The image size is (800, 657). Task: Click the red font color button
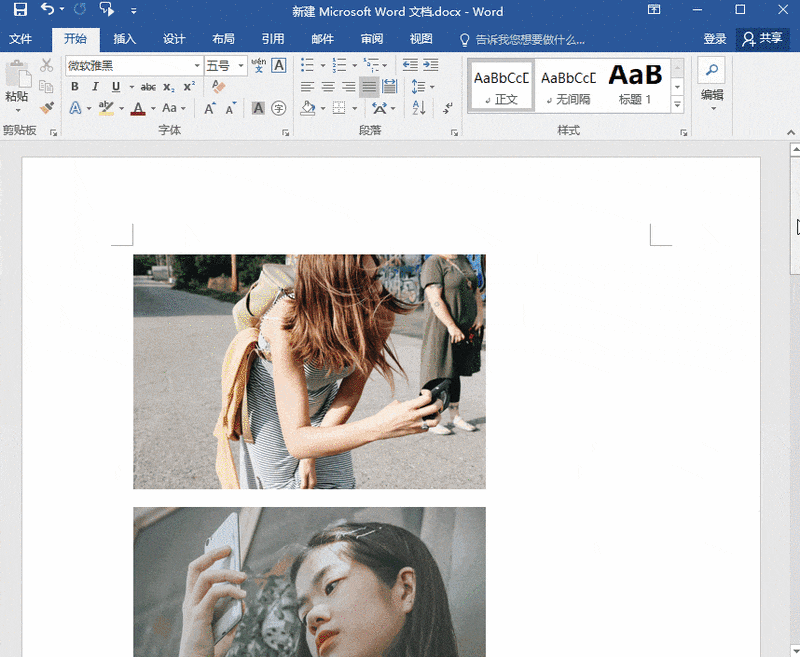[138, 108]
